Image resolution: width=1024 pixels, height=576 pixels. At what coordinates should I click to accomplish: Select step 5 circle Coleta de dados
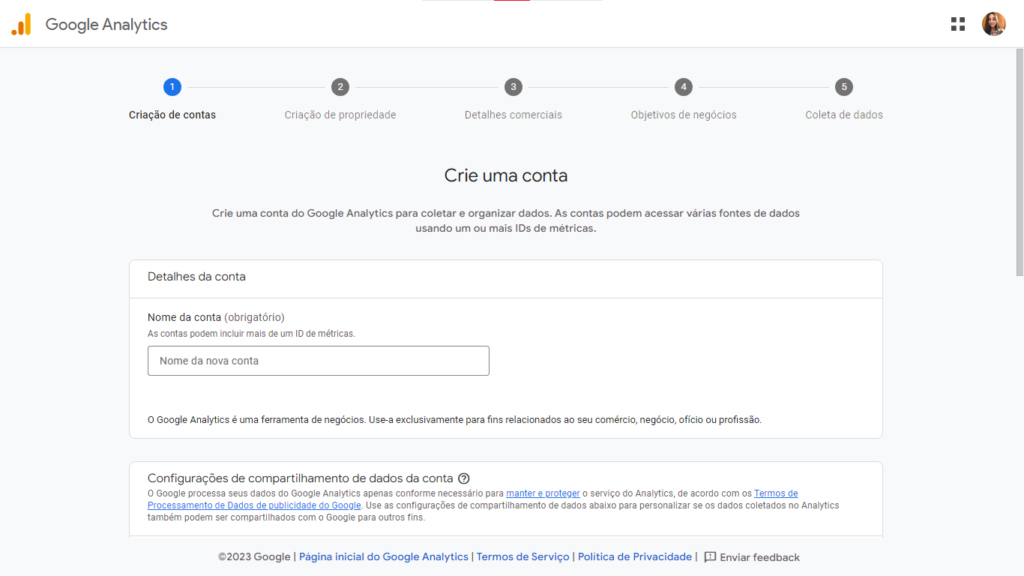tap(844, 87)
